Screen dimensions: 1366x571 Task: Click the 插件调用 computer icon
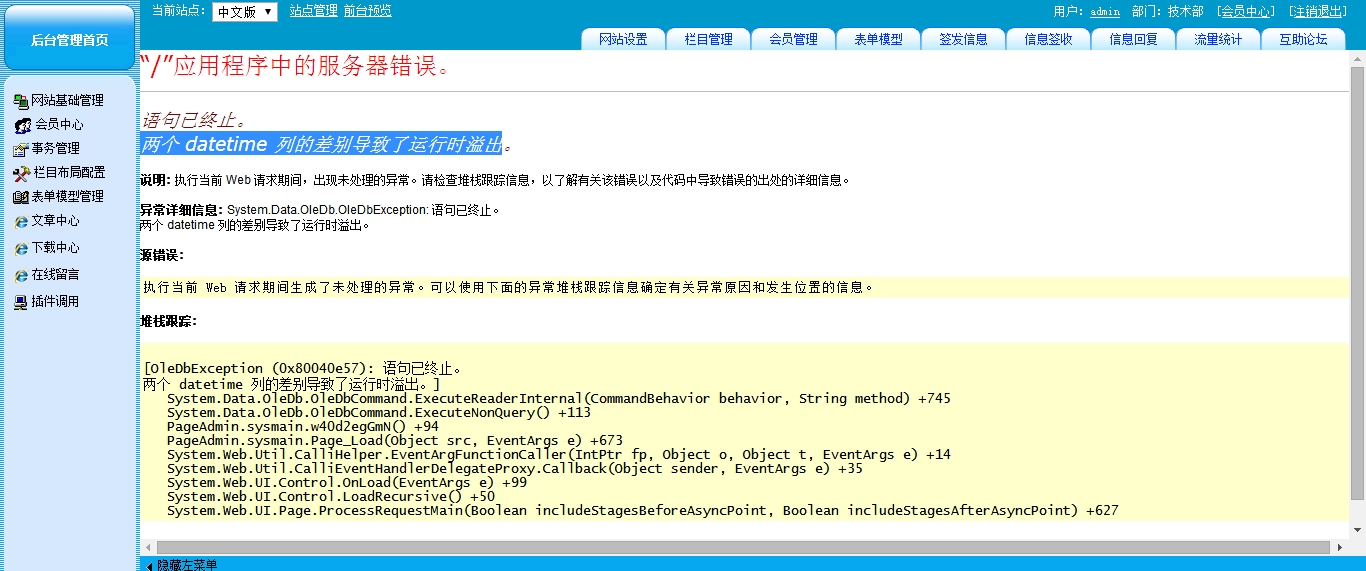pos(21,302)
